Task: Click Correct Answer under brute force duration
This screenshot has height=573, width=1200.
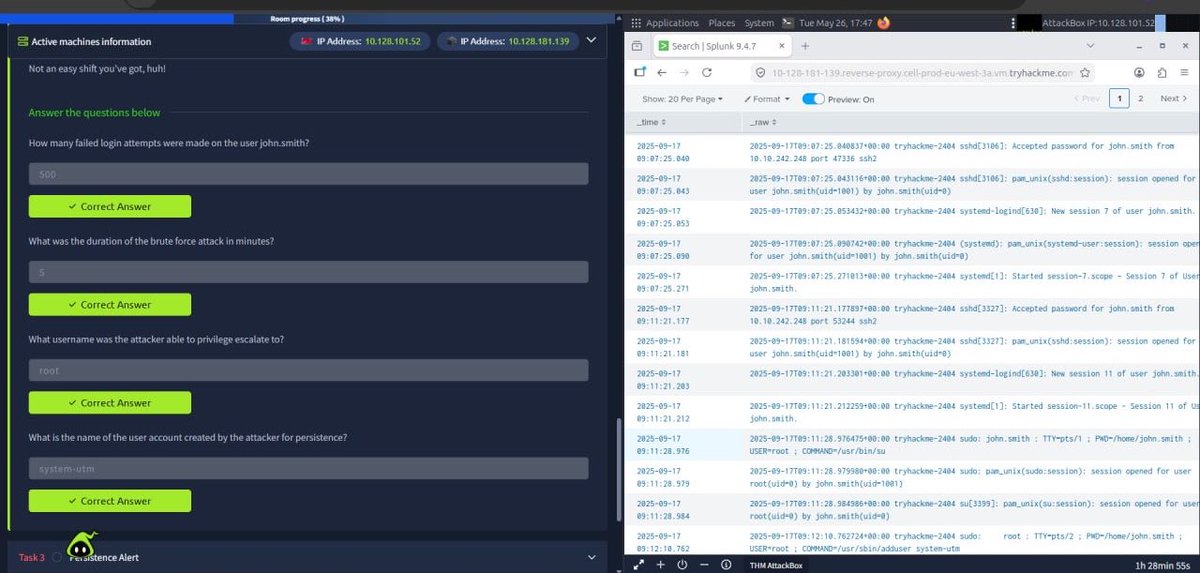Action: [110, 305]
